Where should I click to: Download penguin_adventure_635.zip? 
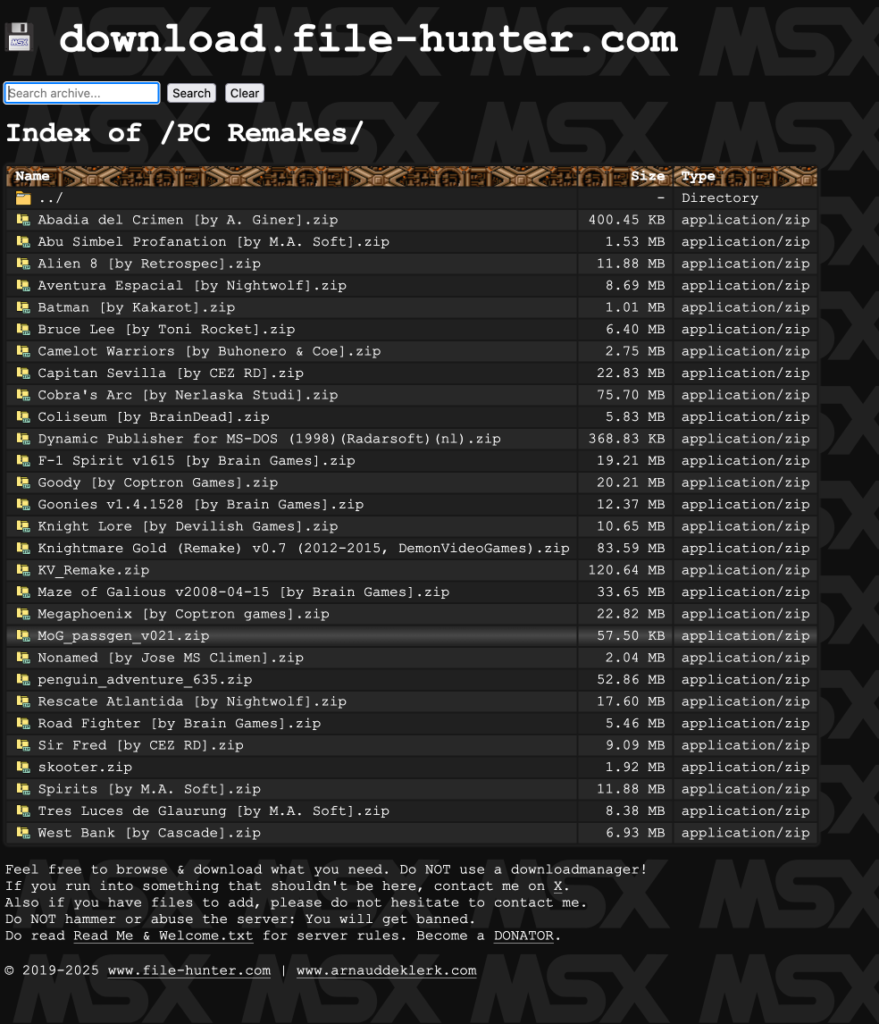click(x=144, y=680)
